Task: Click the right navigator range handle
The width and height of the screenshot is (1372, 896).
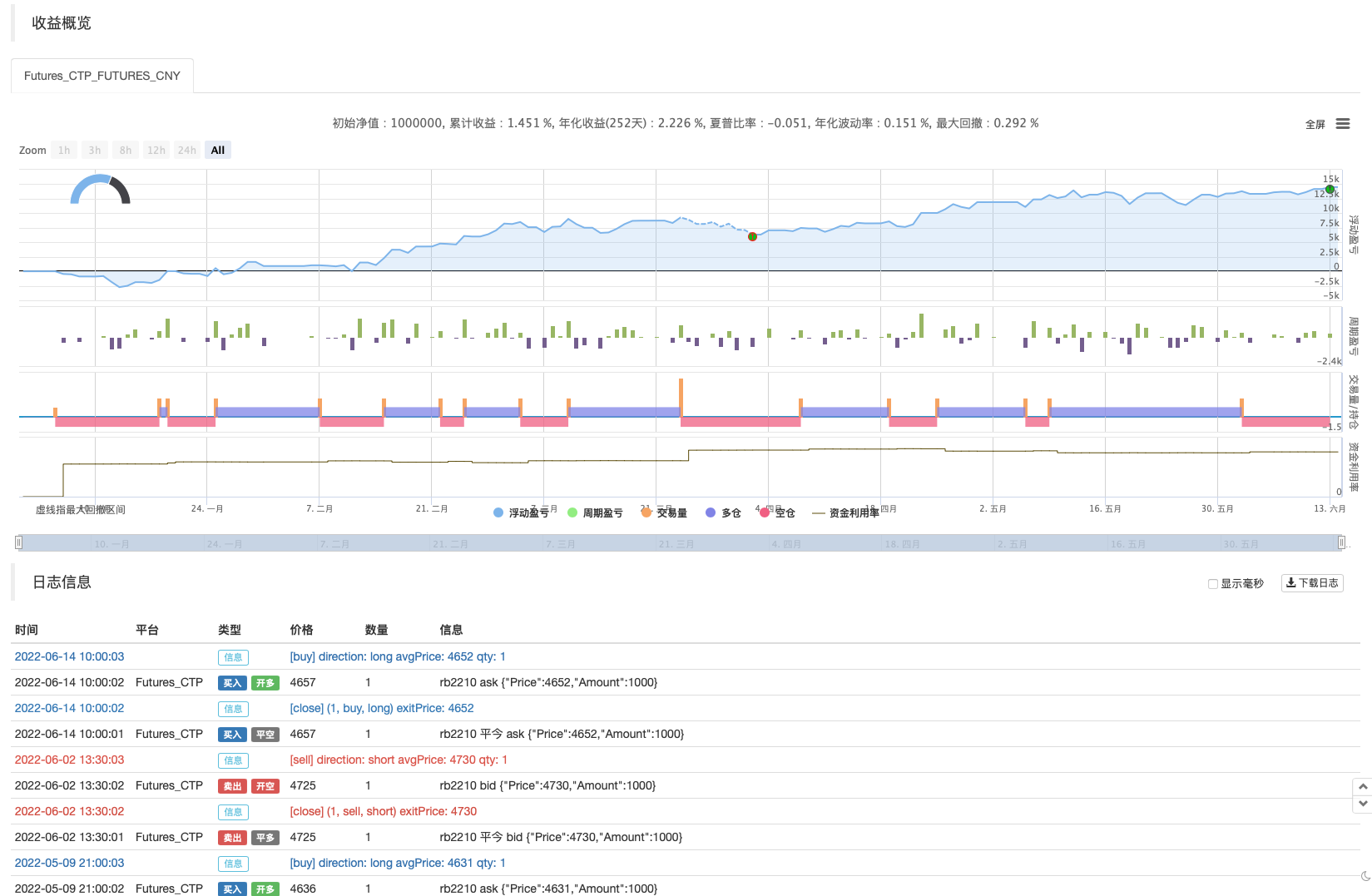Action: [x=1341, y=542]
